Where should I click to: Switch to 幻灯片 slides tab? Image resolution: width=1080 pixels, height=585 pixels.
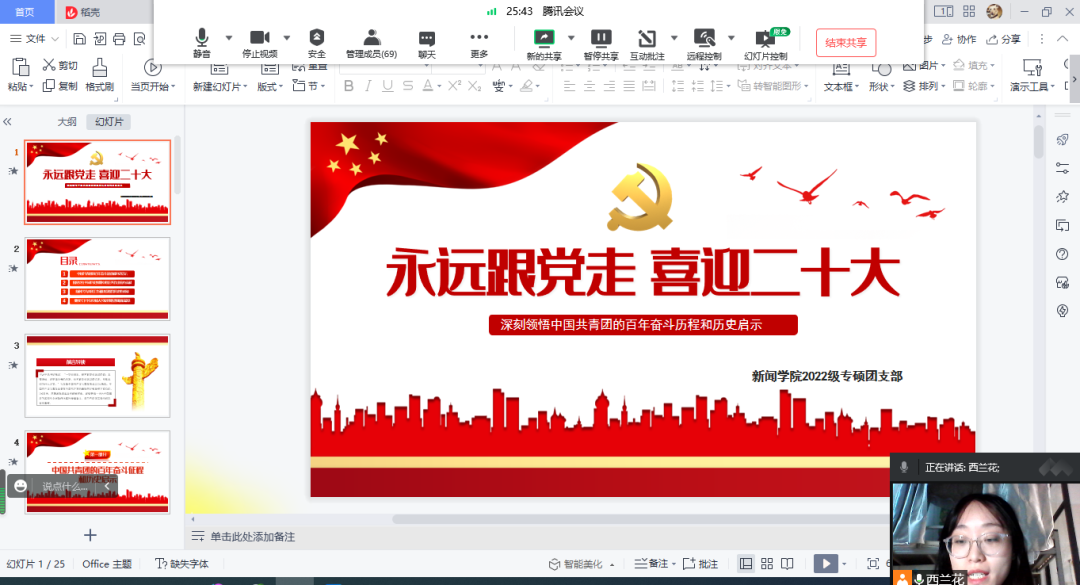tap(109, 121)
